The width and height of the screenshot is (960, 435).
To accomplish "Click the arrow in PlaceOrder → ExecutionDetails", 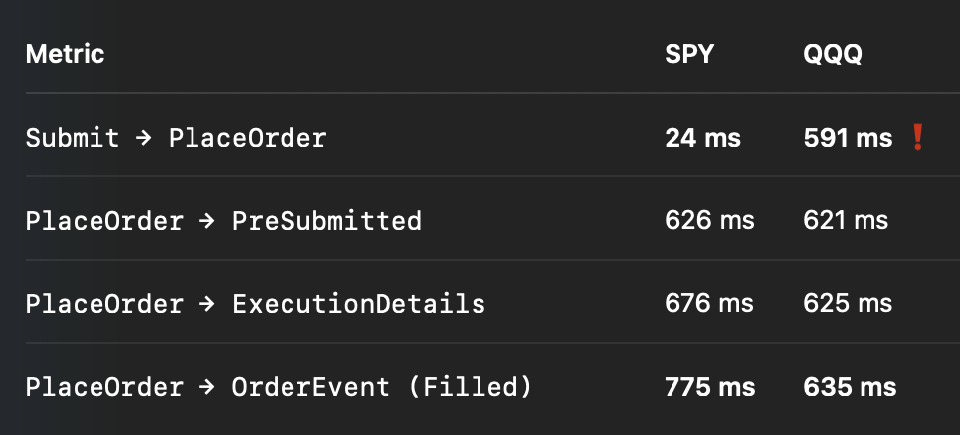I will 207,304.
